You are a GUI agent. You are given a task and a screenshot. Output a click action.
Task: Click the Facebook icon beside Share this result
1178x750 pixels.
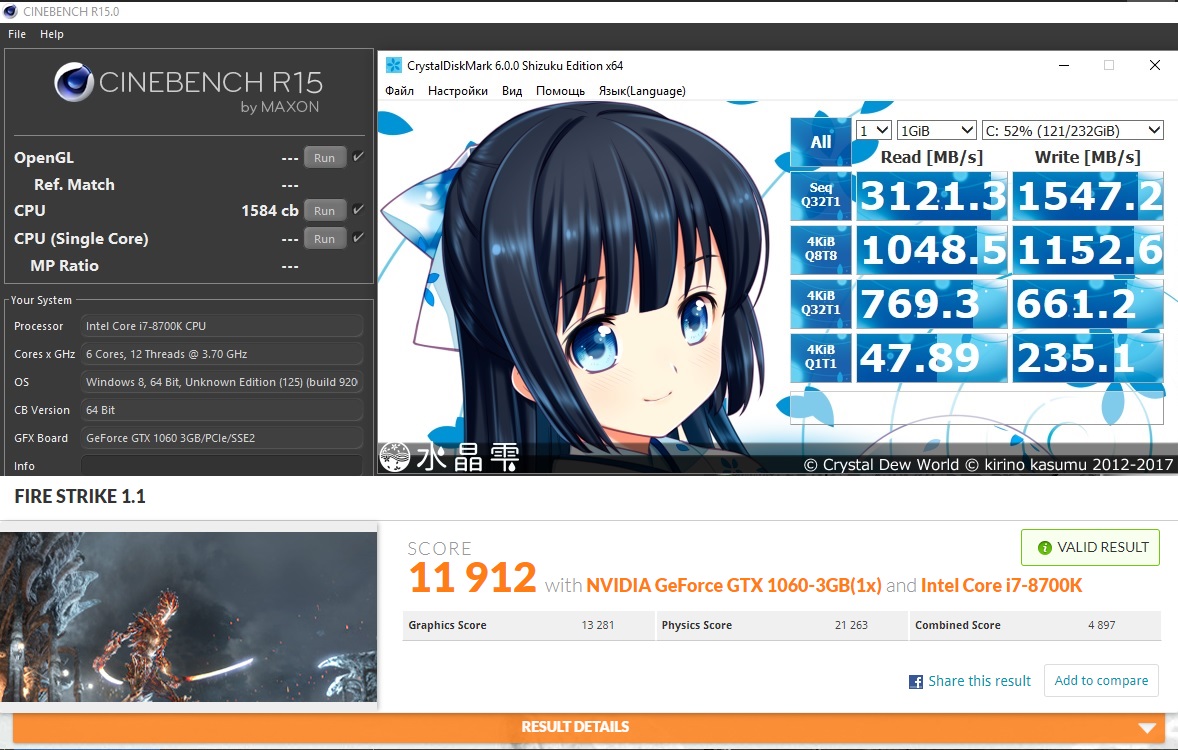(x=916, y=682)
